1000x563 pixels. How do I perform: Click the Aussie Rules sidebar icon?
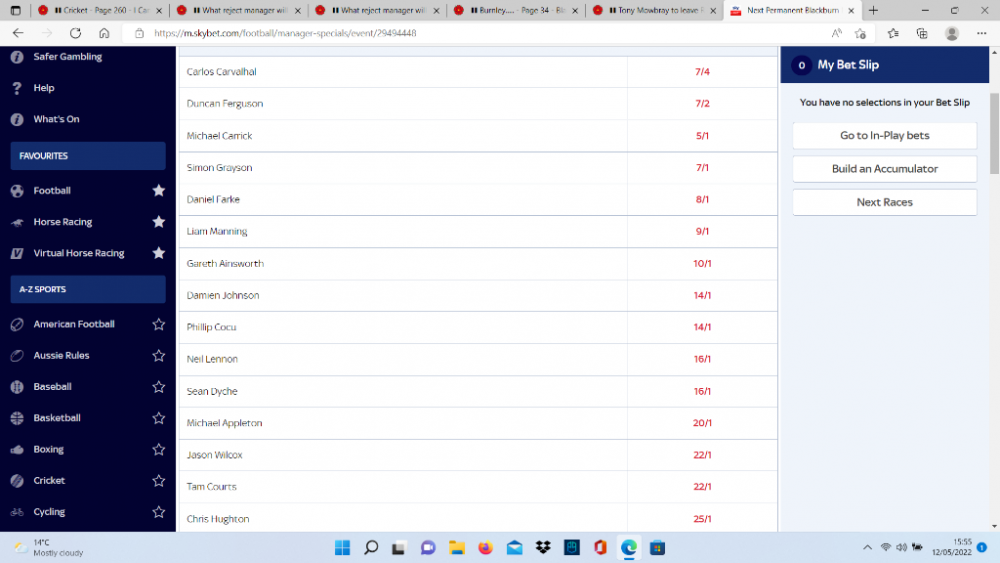click(17, 355)
